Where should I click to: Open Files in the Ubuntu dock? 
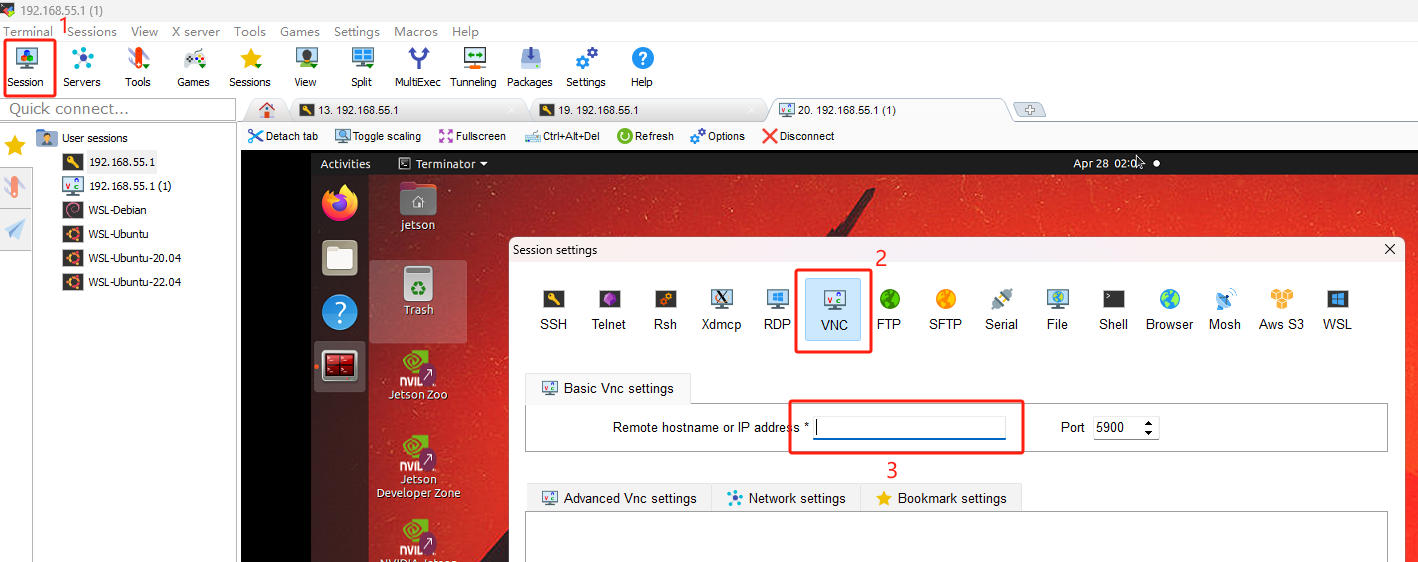[x=340, y=258]
